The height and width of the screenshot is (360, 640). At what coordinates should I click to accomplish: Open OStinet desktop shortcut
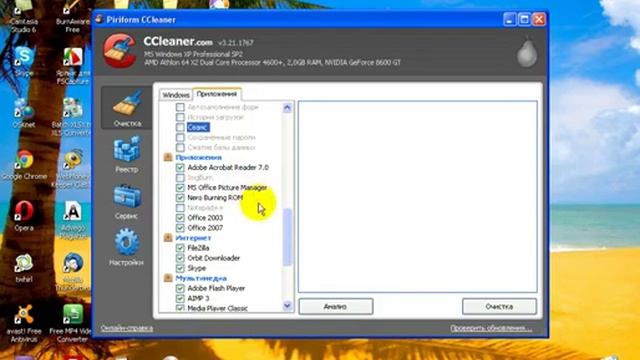24,113
